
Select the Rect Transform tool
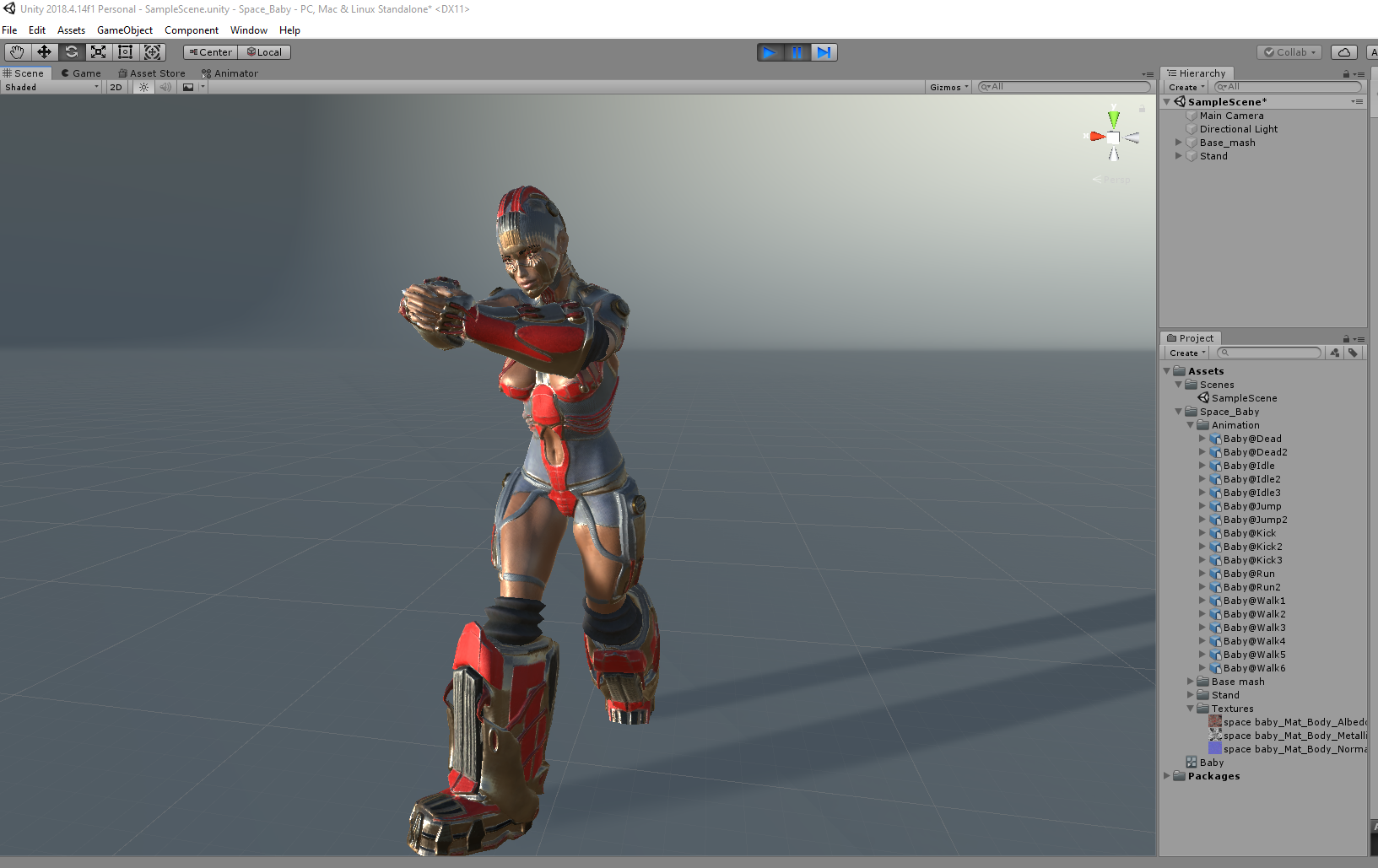pos(125,52)
